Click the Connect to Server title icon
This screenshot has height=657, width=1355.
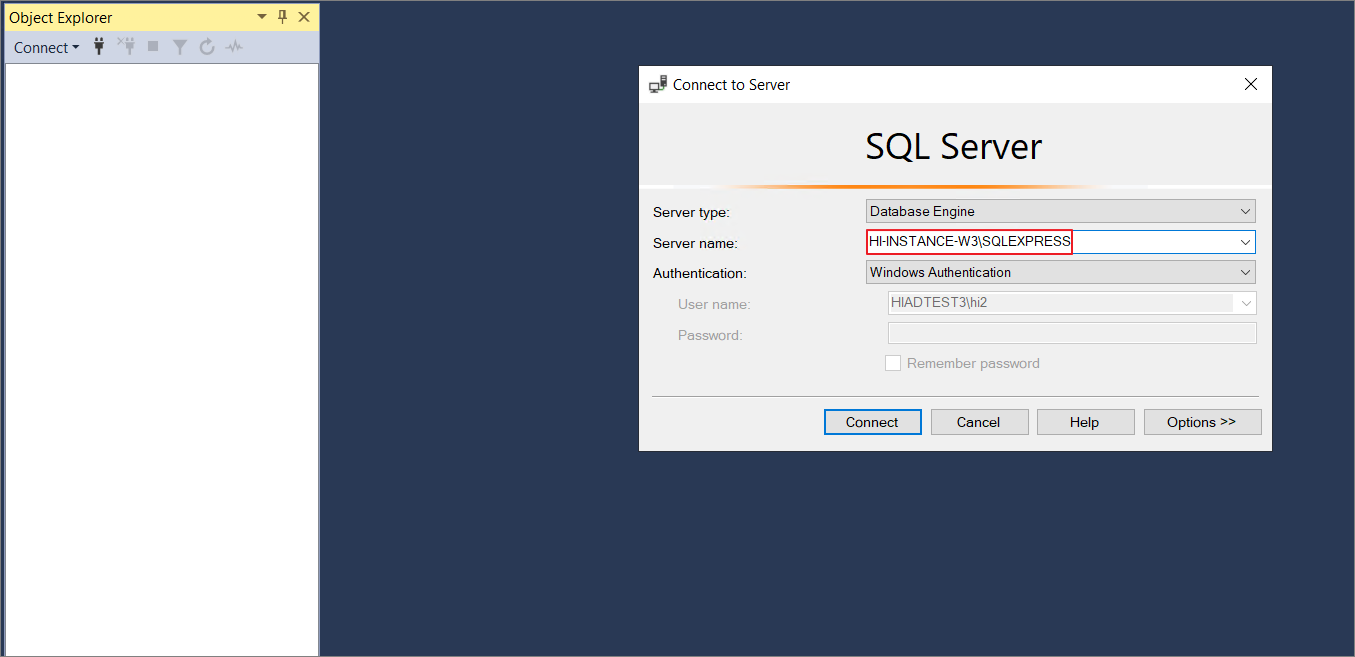[x=658, y=85]
